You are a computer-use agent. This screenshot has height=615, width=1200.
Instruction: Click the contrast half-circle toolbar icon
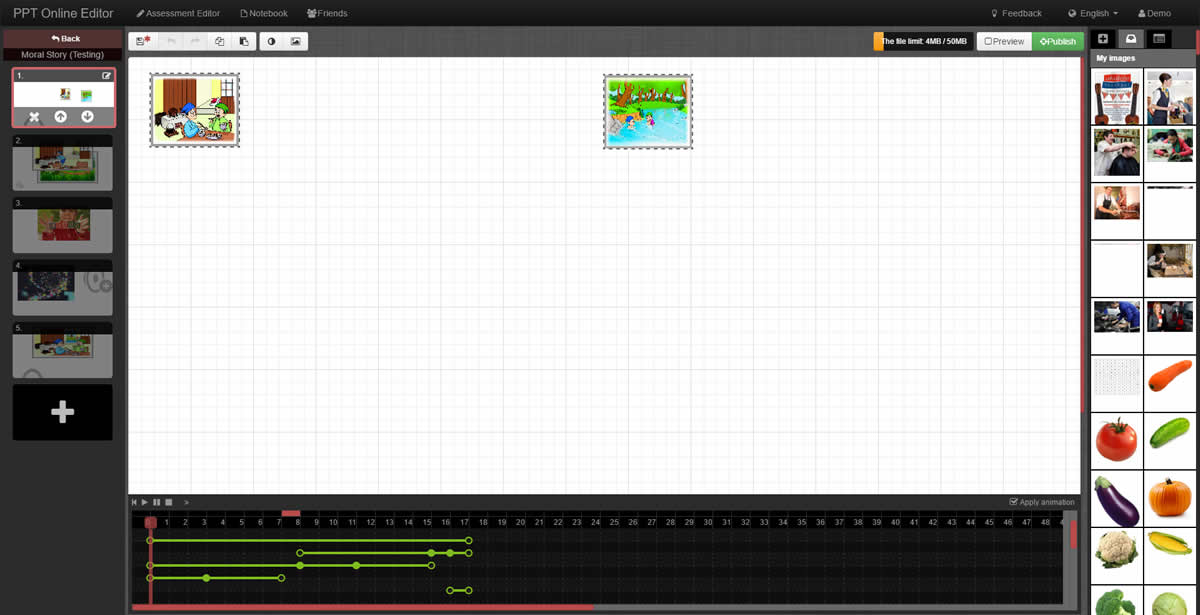tap(271, 42)
